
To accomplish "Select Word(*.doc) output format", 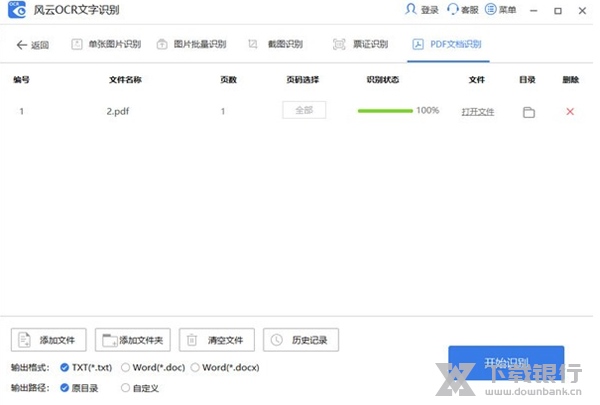I will point(153,367).
